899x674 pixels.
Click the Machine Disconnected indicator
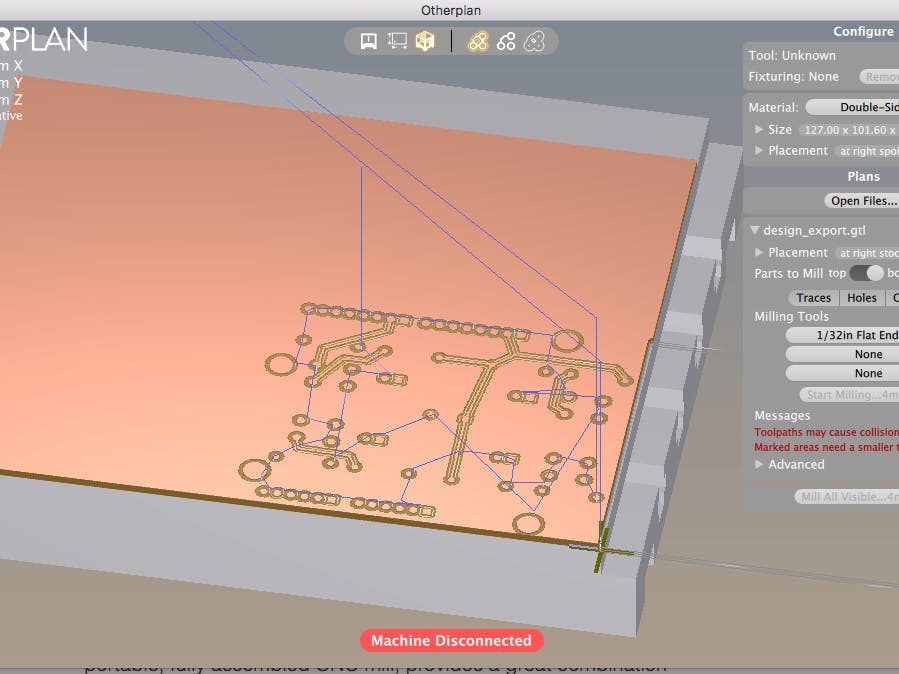pos(450,640)
